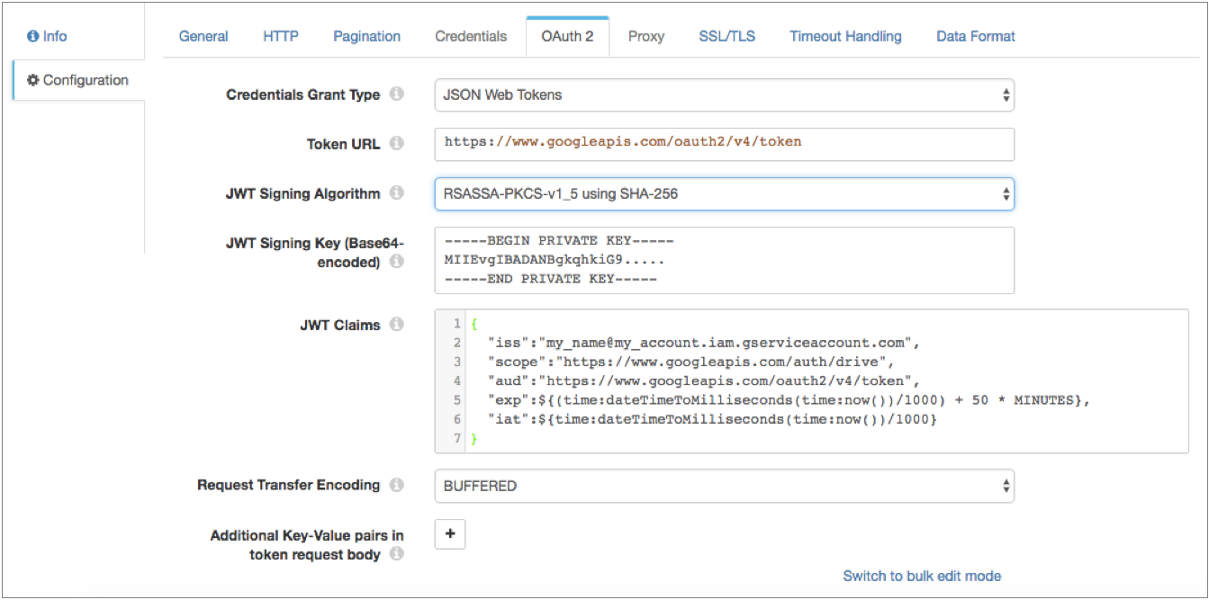Open Request Transfer Encoding dropdown
Screen dimensions: 1209x600
(724, 486)
